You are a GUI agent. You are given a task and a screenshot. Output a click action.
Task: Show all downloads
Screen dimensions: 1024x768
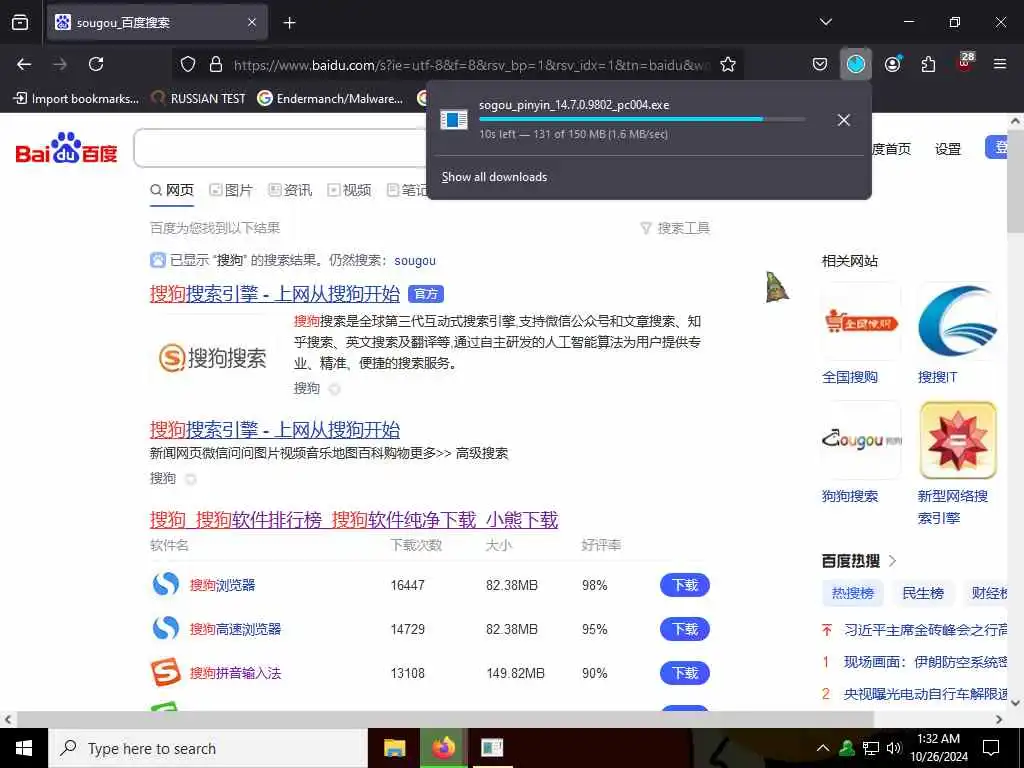click(494, 177)
